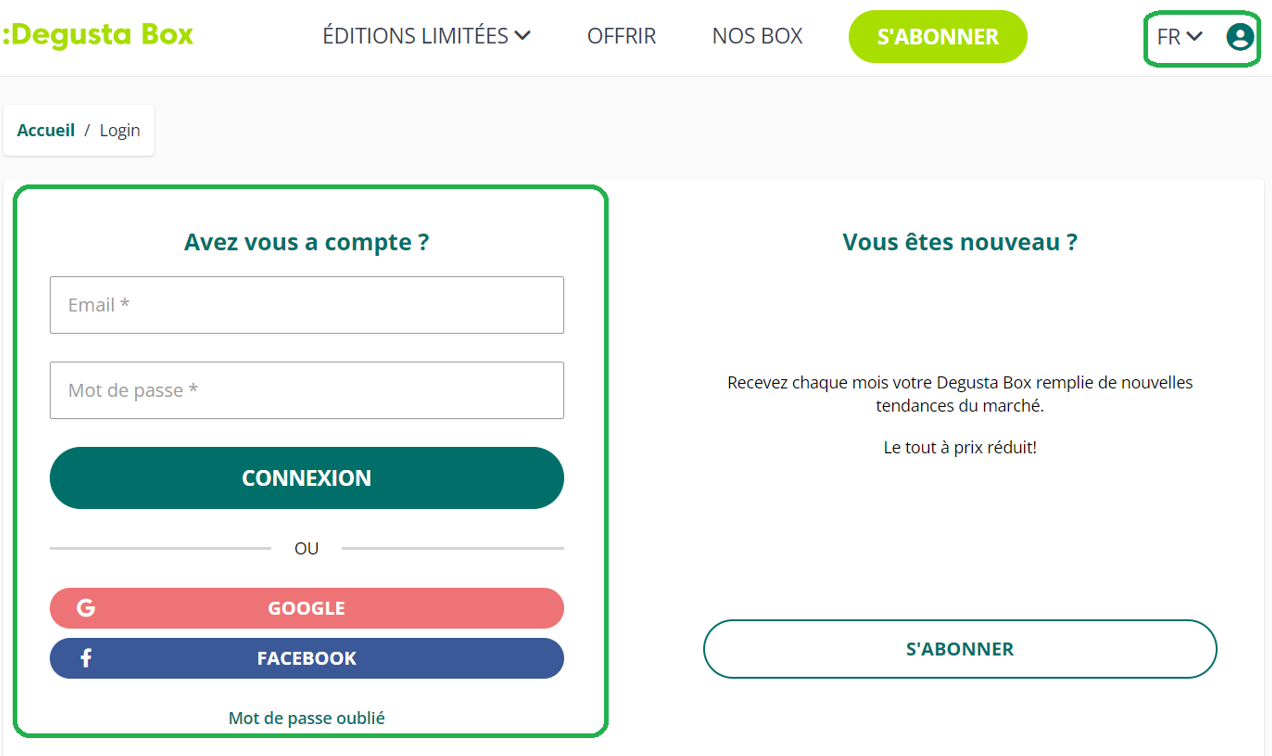Sign in with the FACEBOOK button label
The height and width of the screenshot is (756, 1272).
(x=307, y=658)
